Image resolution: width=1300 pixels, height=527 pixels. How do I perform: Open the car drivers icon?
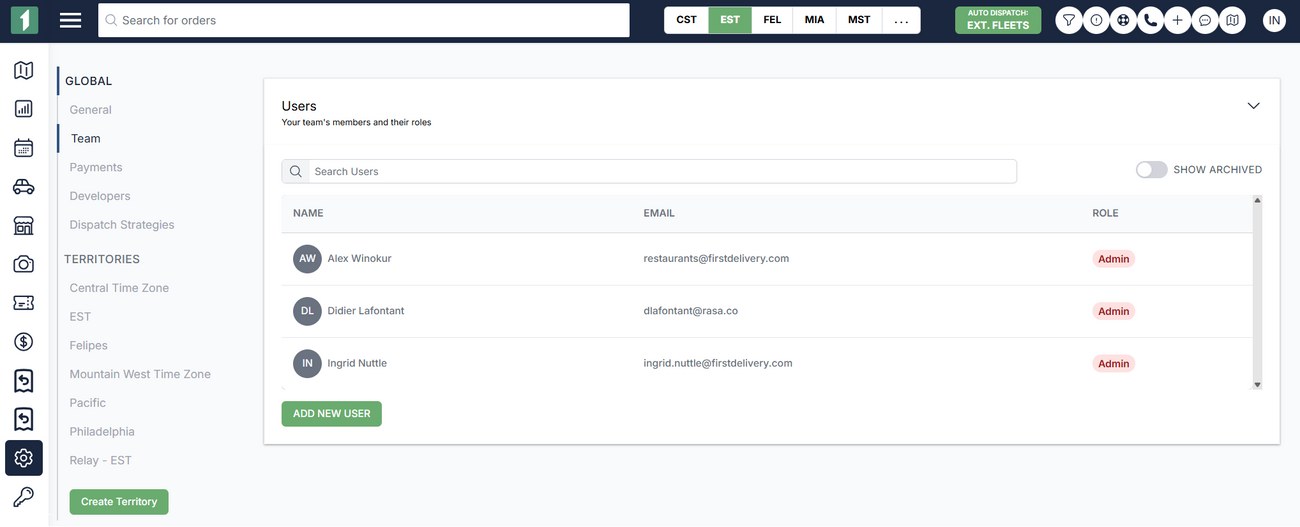point(24,187)
